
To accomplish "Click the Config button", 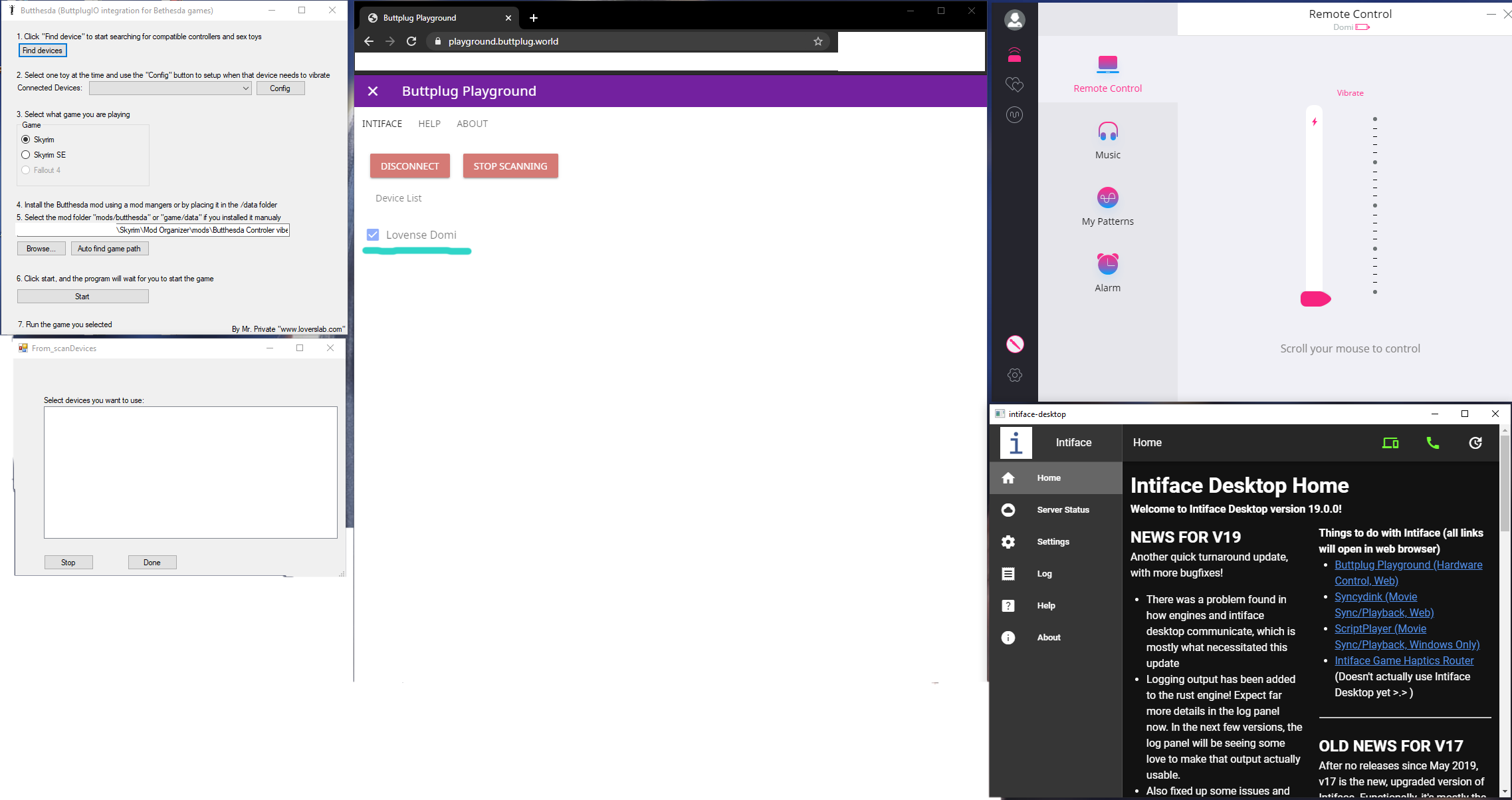I will pyautogui.click(x=280, y=88).
